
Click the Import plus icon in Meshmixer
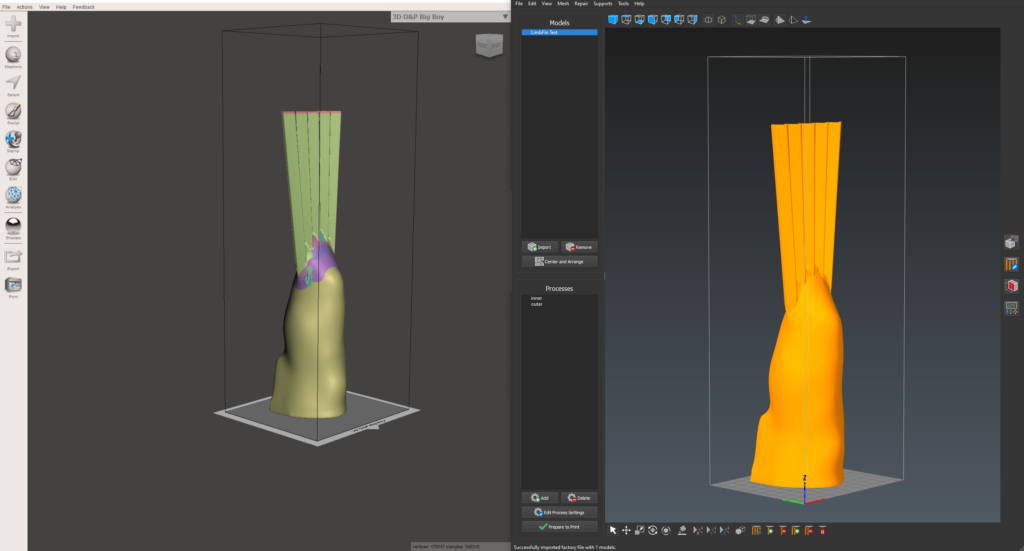pos(14,24)
